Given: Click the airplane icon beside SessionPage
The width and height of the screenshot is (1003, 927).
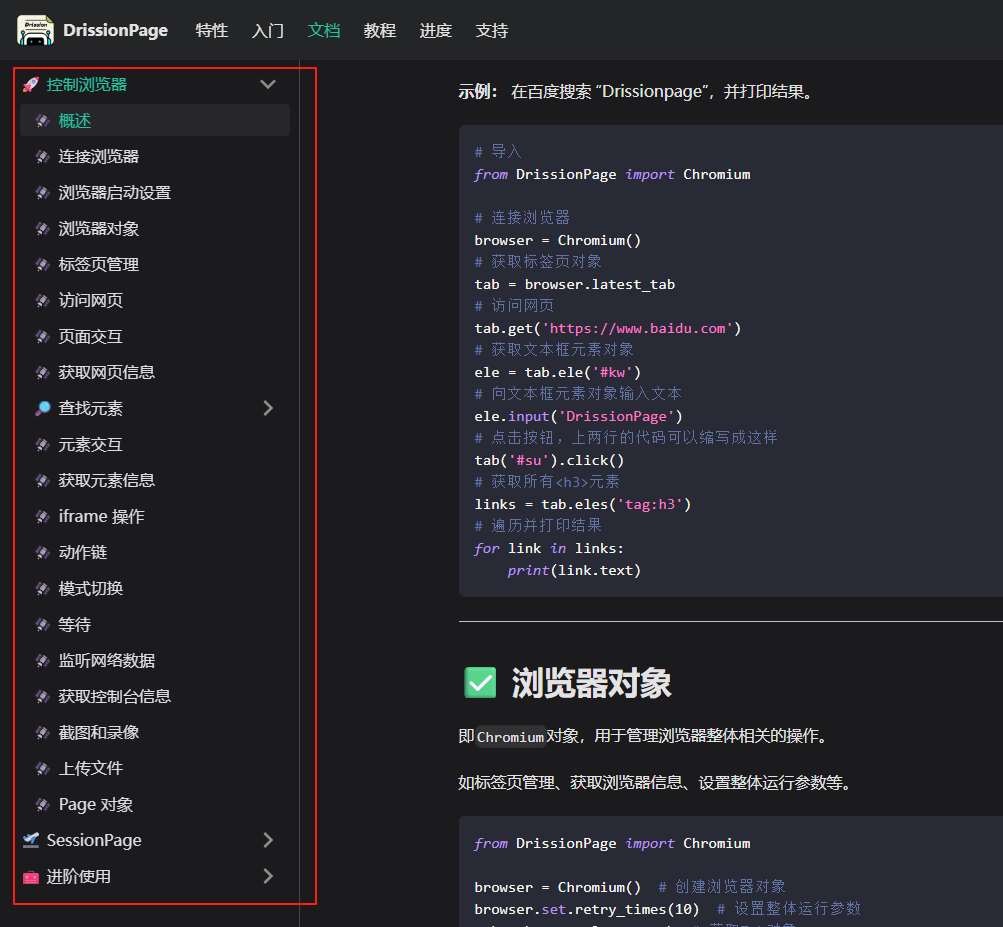Looking at the screenshot, I should click(31, 840).
